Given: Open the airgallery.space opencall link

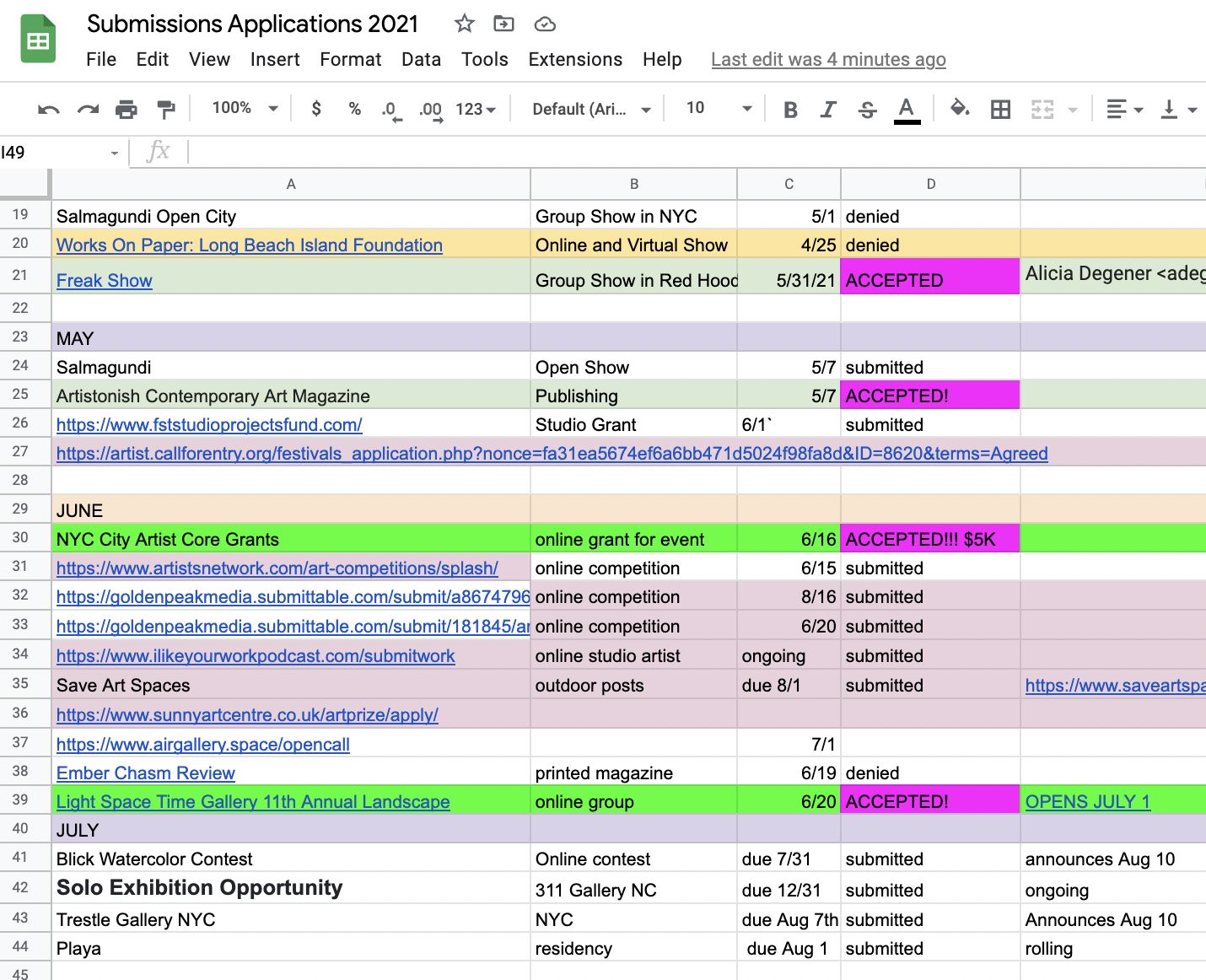Looking at the screenshot, I should [203, 744].
